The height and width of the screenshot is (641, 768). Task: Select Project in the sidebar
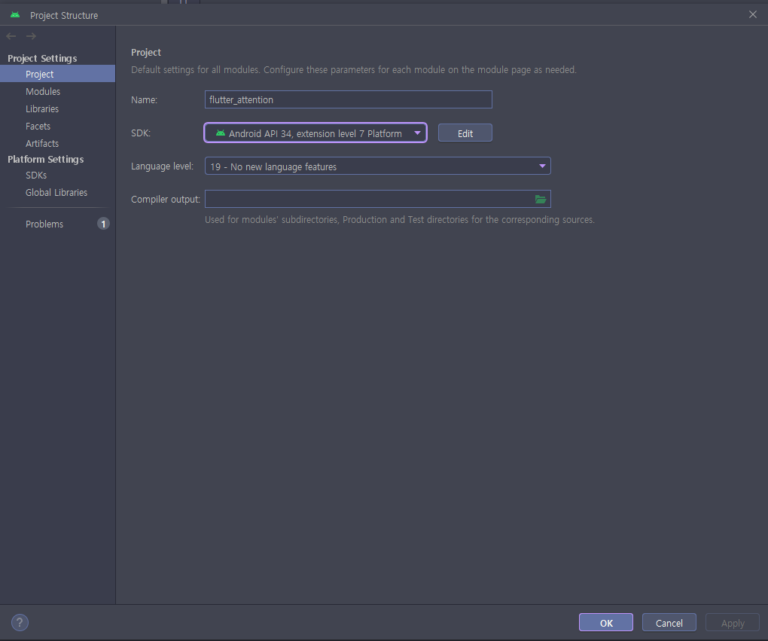tap(40, 74)
